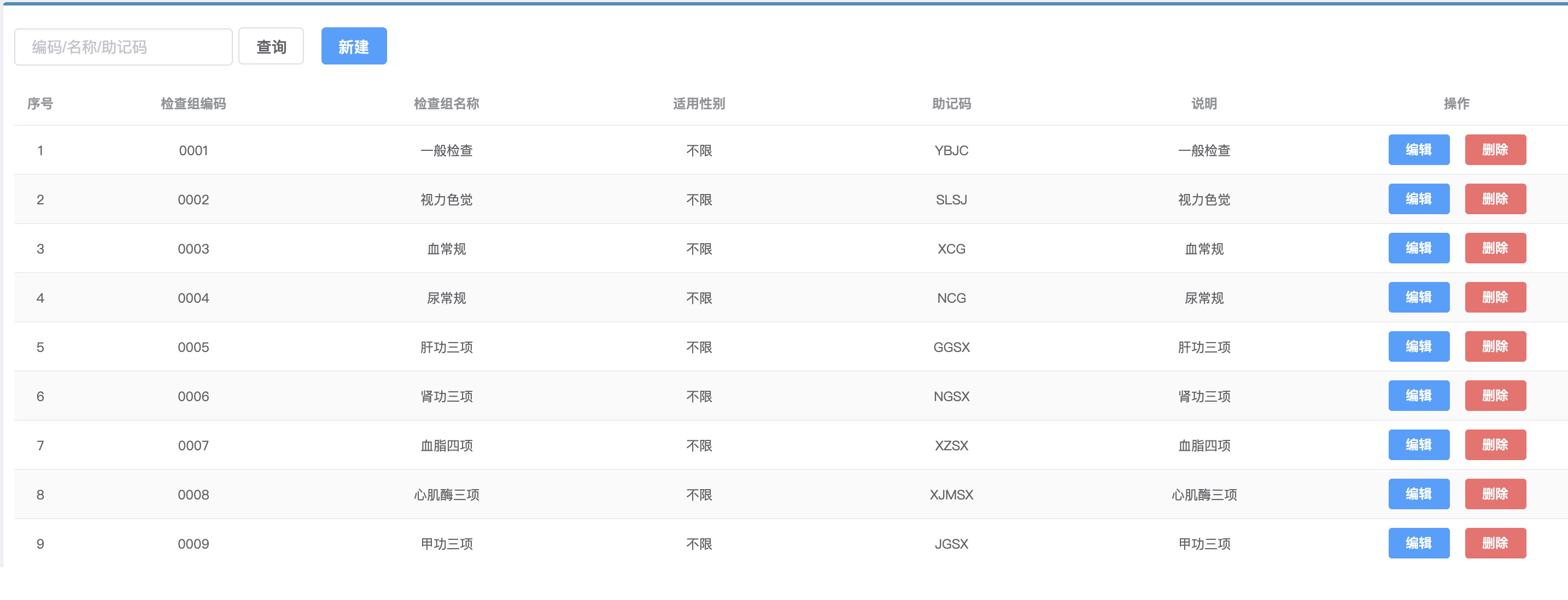Edit the 一般检查 row

point(1418,150)
